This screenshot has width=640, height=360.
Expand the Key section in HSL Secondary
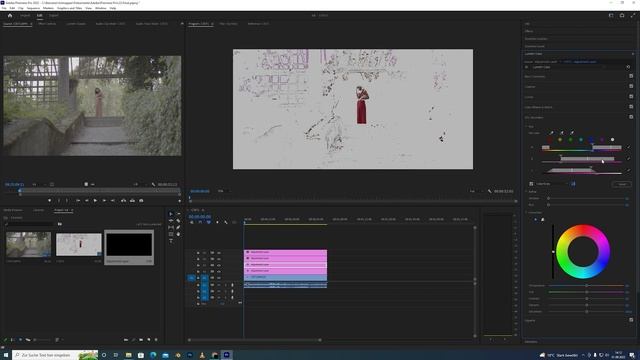pyautogui.click(x=527, y=127)
